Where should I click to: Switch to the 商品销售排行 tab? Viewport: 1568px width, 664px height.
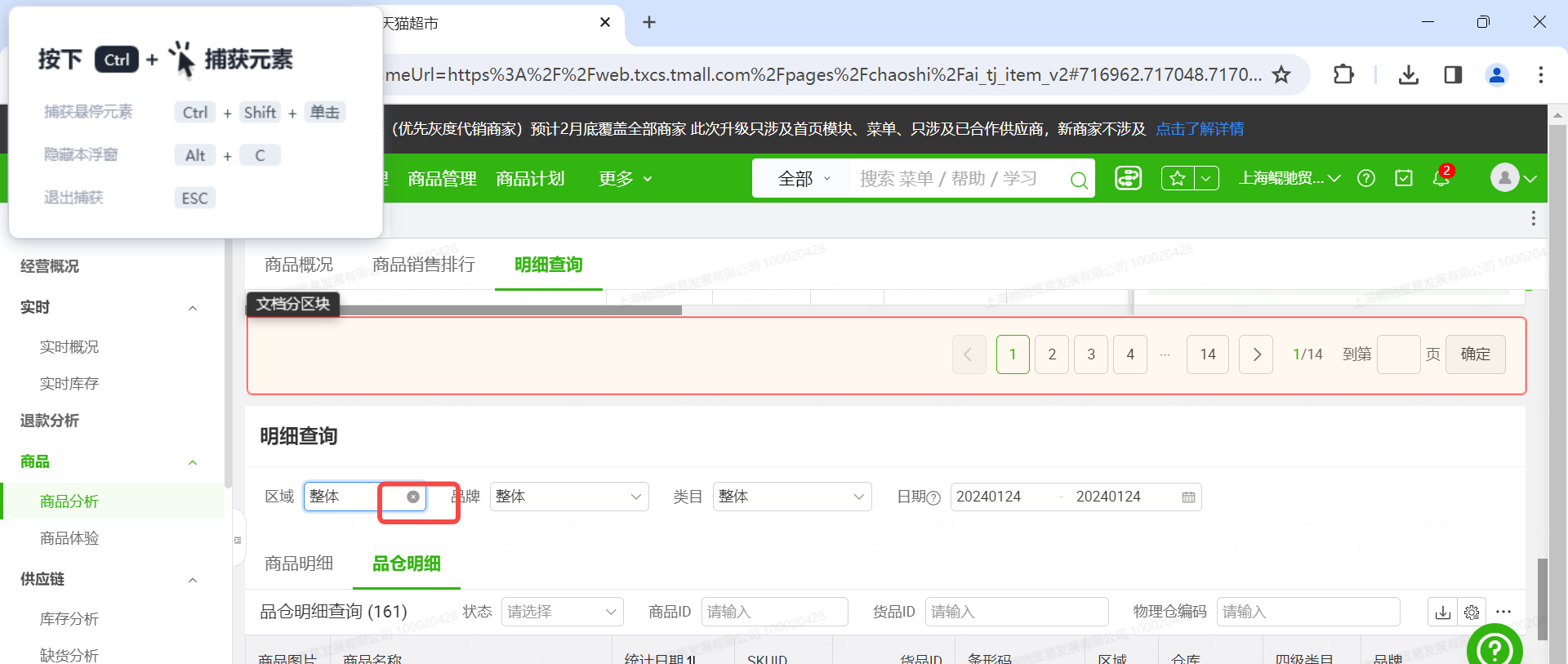[x=424, y=265]
